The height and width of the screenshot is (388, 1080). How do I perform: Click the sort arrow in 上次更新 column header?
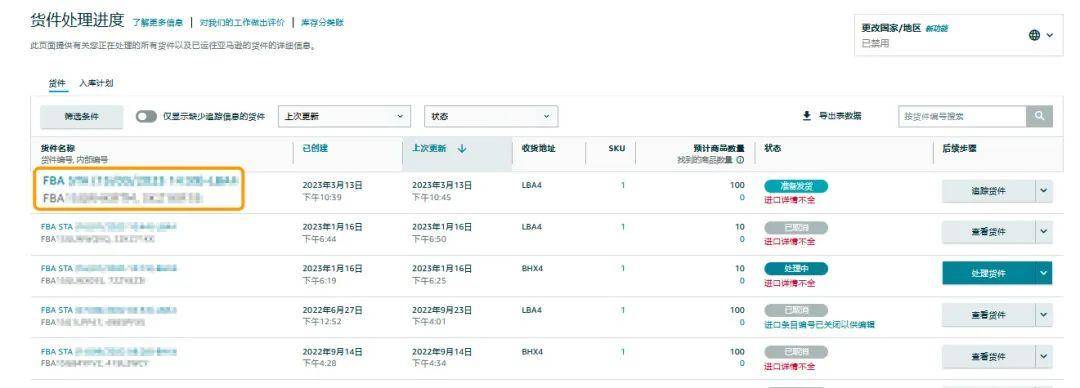(461, 148)
